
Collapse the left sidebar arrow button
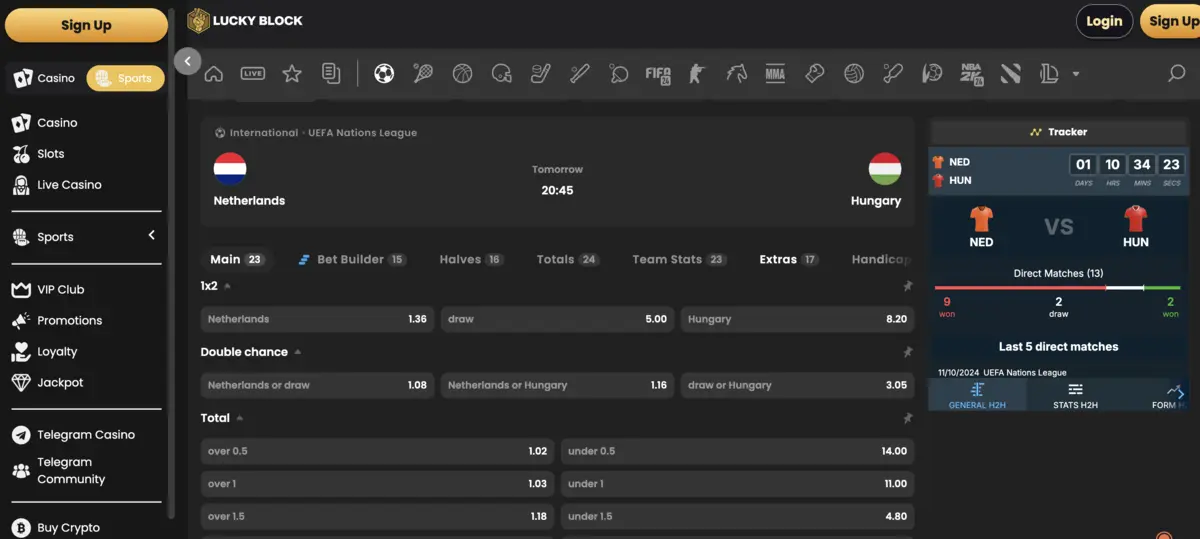[x=187, y=61]
